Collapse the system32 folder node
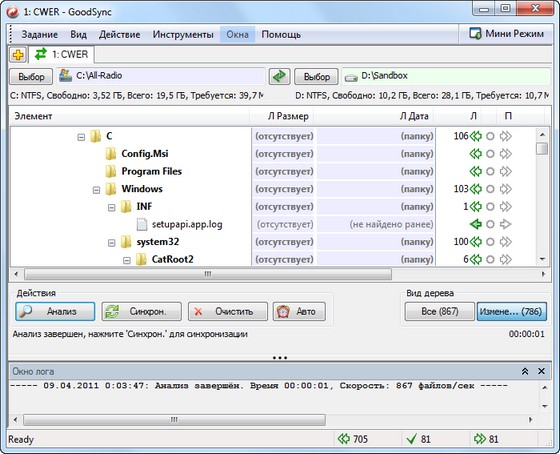The height and width of the screenshot is (454, 560). [112, 243]
